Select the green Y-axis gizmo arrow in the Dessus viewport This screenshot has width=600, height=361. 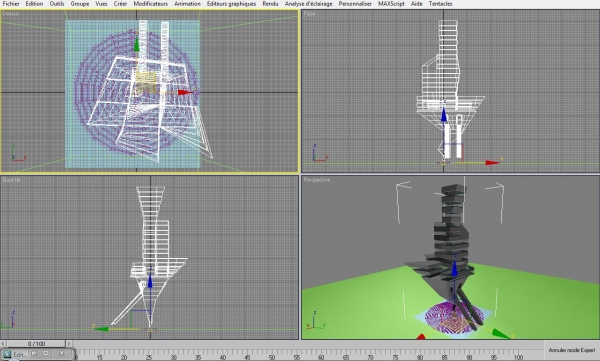(136, 44)
